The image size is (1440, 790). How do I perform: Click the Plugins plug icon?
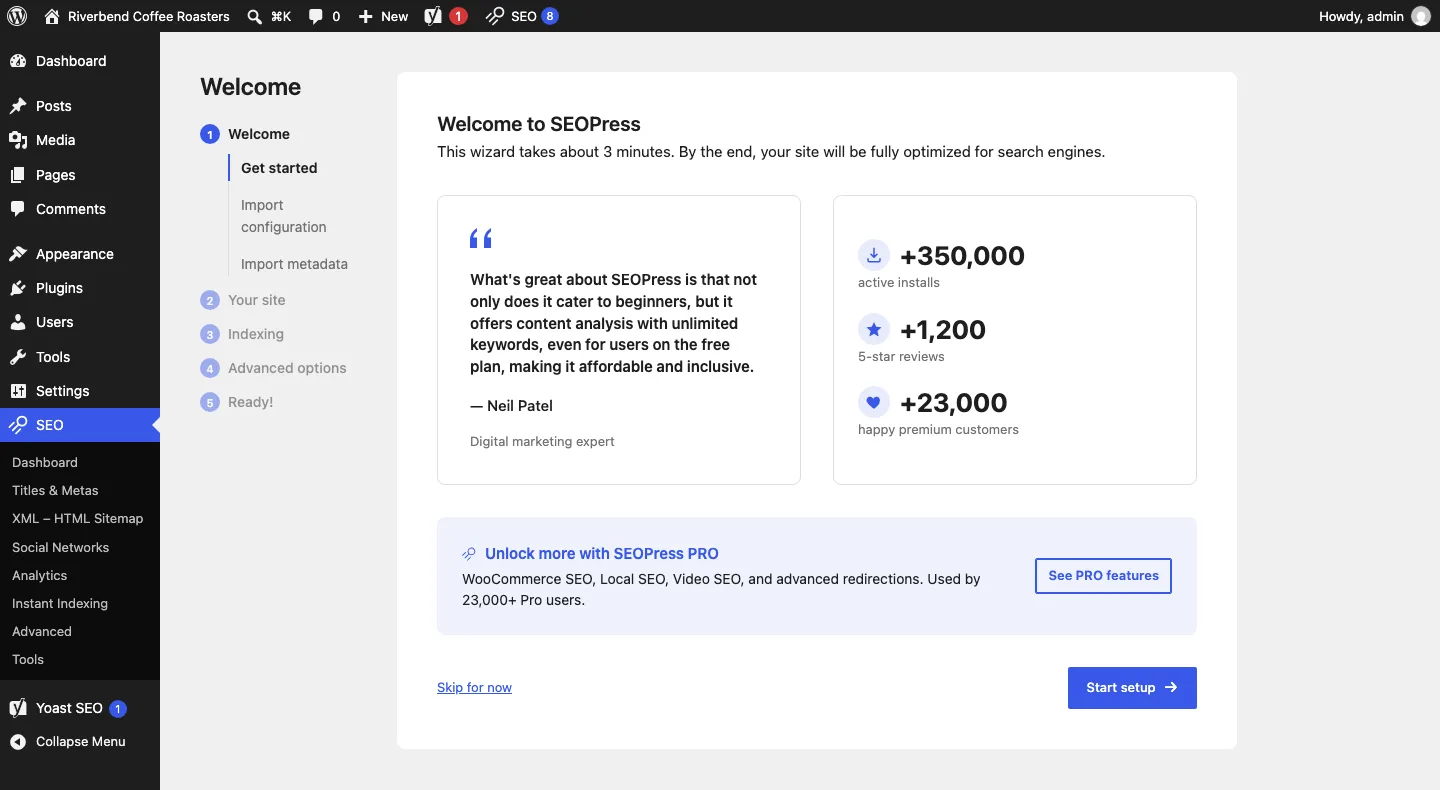pyautogui.click(x=18, y=288)
